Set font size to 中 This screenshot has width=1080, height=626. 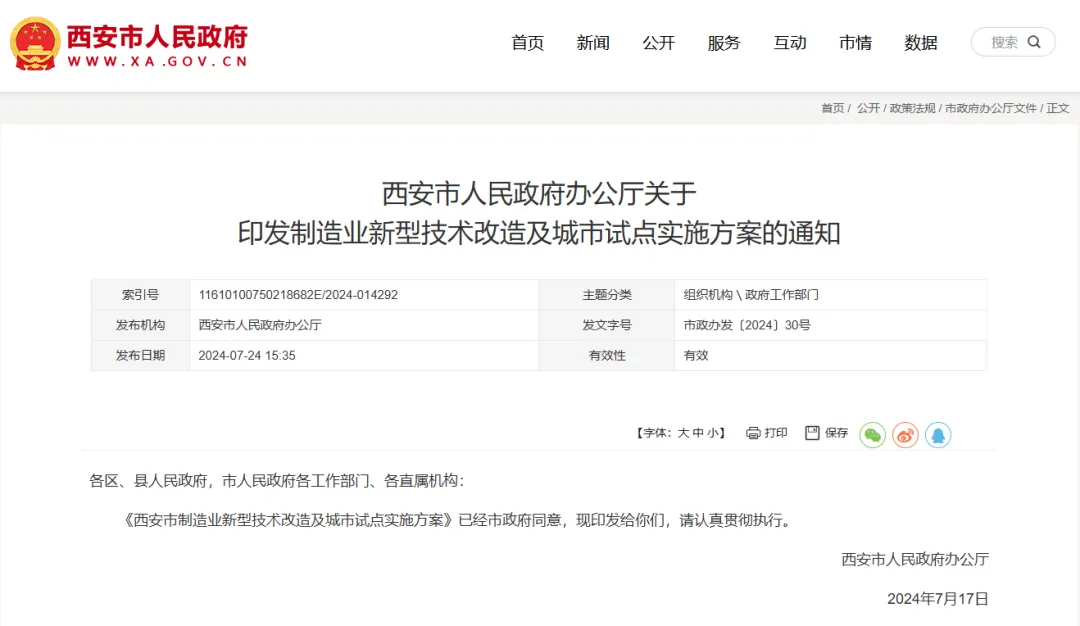pyautogui.click(x=698, y=433)
